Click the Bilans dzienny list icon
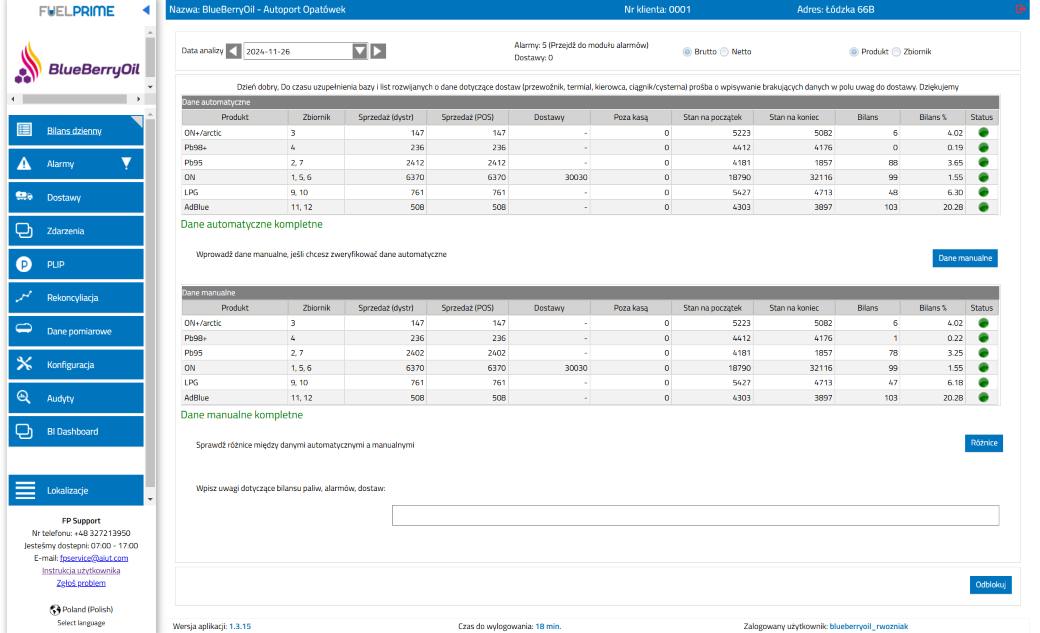Image resolution: width=1040 pixels, height=633 pixels. point(24,130)
